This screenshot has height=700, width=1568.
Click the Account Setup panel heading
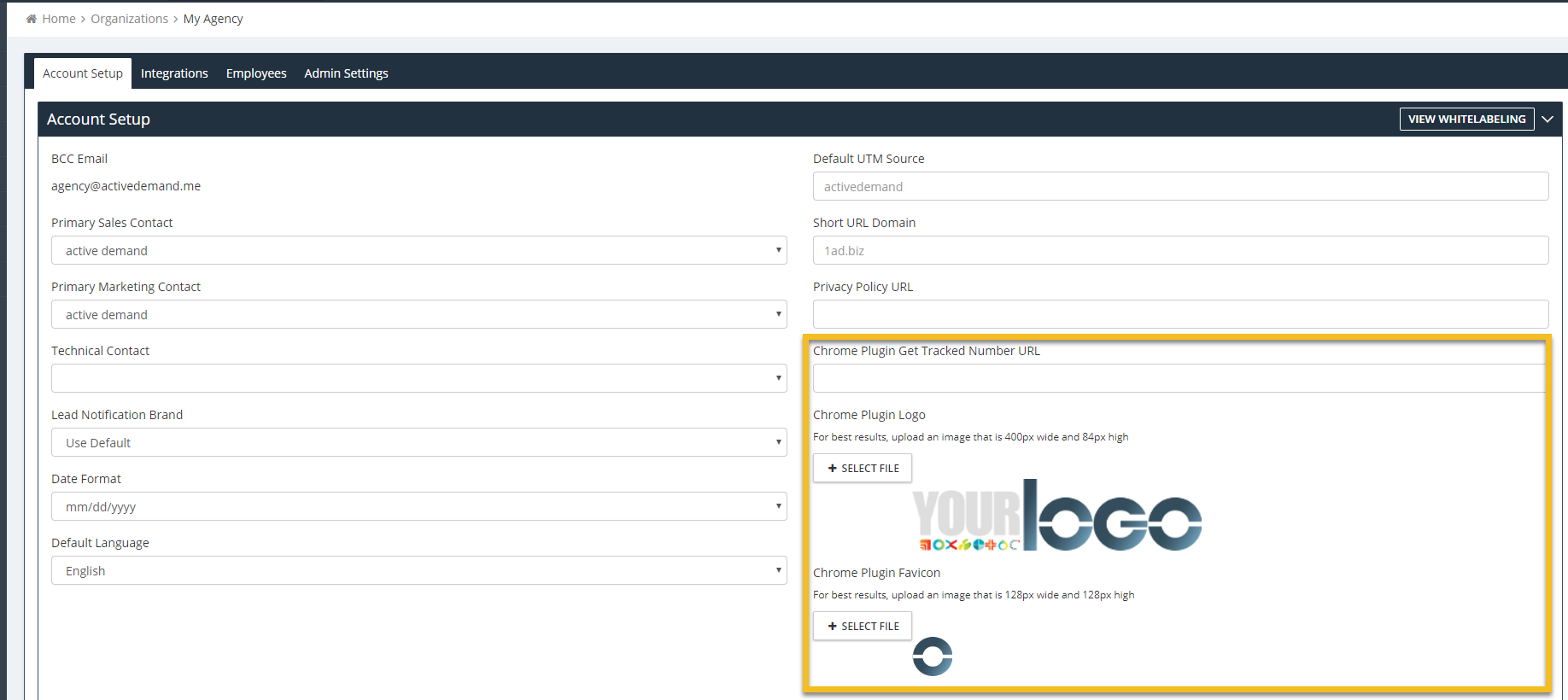point(98,120)
